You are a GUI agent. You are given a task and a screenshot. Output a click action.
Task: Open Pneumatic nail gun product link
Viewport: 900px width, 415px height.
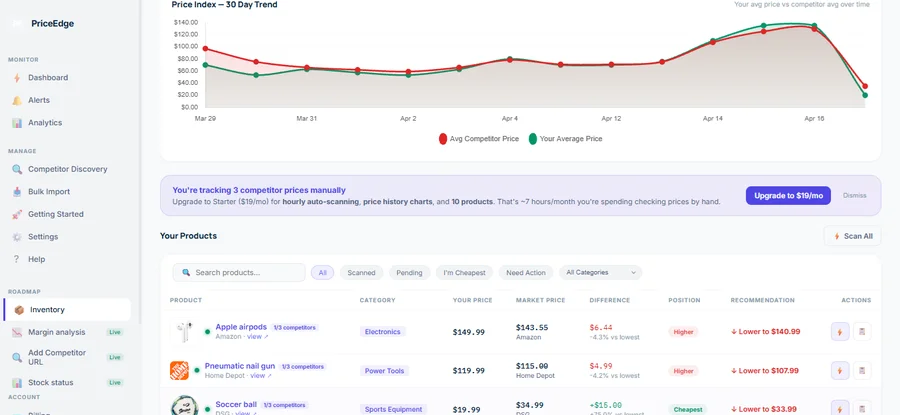[x=240, y=366]
